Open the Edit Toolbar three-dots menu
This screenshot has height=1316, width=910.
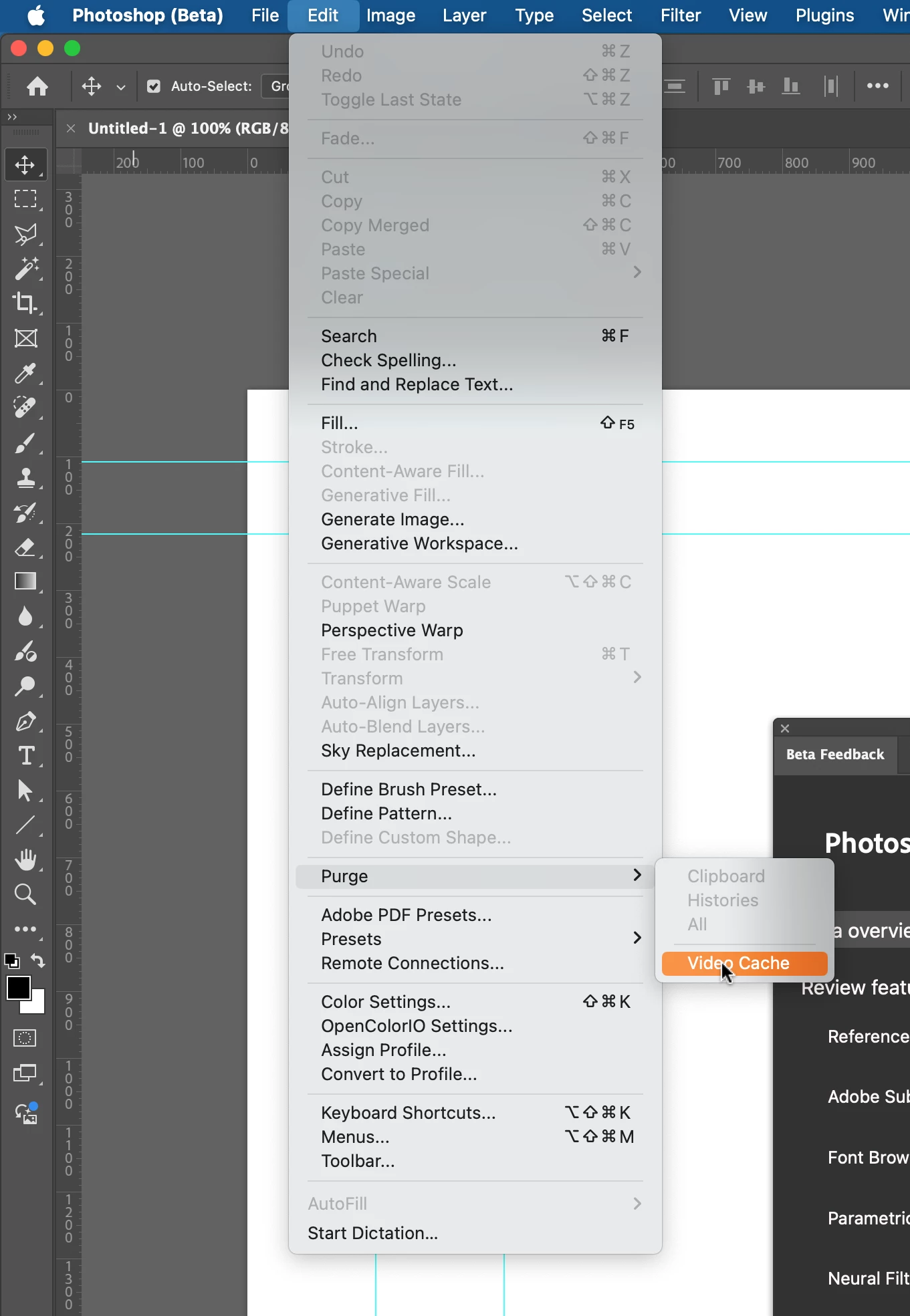25,929
